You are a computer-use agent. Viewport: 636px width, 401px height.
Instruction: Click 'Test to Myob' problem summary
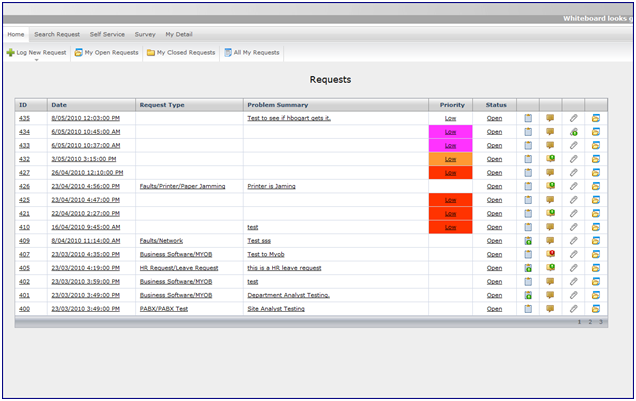pyautogui.click(x=266, y=255)
